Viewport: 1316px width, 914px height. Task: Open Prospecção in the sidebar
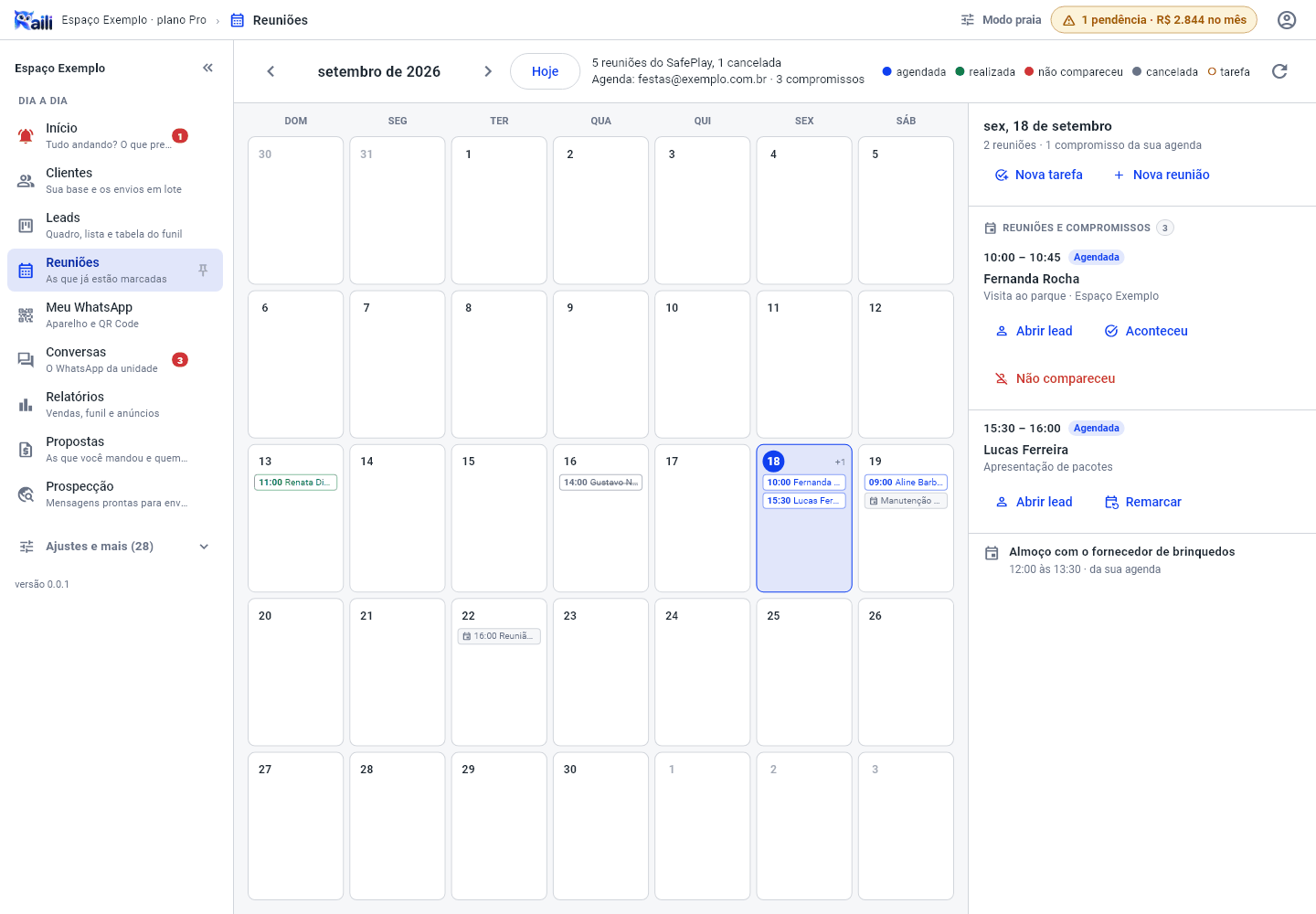115,494
